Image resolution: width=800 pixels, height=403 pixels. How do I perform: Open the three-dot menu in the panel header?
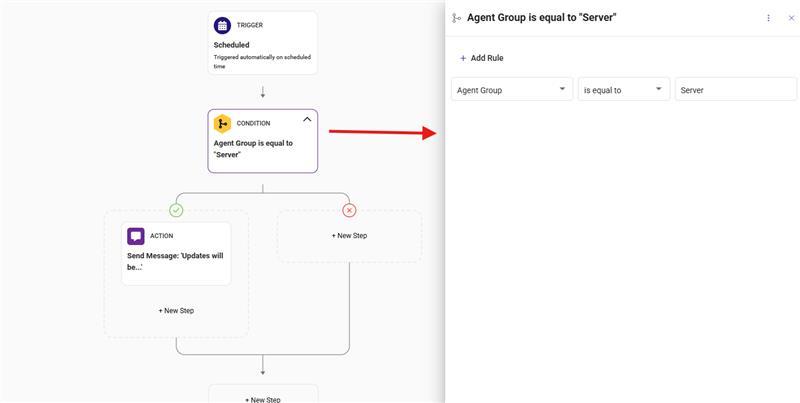(x=768, y=18)
